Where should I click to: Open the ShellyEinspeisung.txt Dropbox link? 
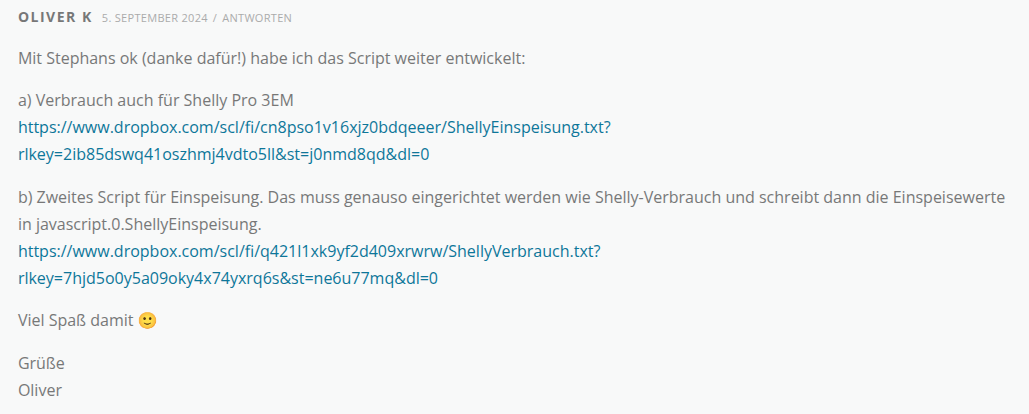click(x=315, y=128)
